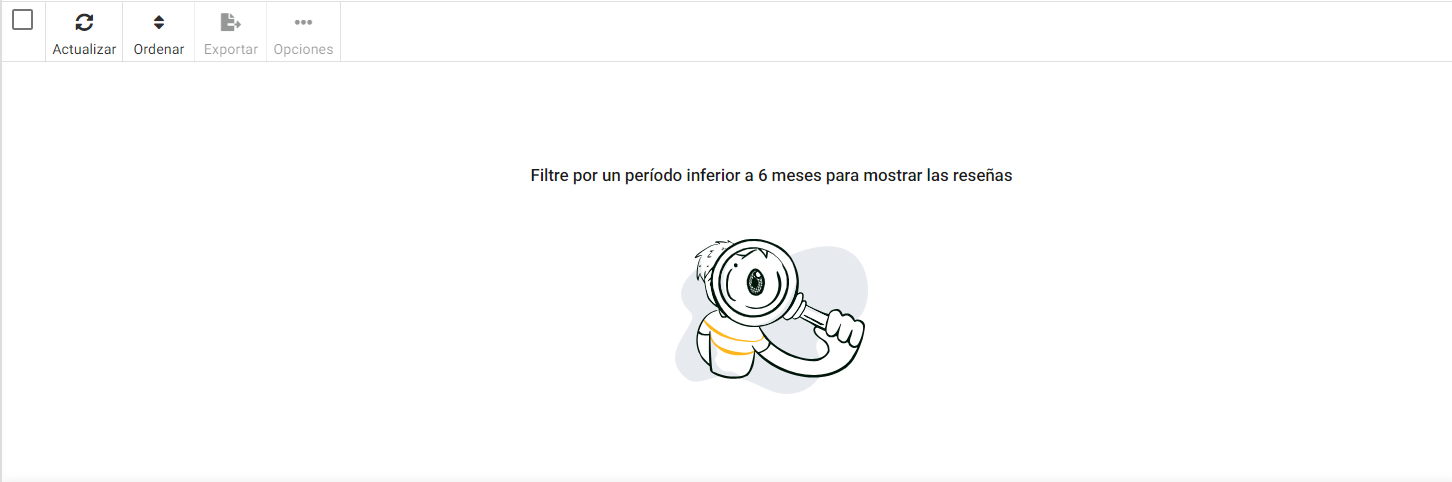Viewport: 1452px width, 482px height.
Task: Open the three-dots Opciones icon
Action: [x=303, y=22]
